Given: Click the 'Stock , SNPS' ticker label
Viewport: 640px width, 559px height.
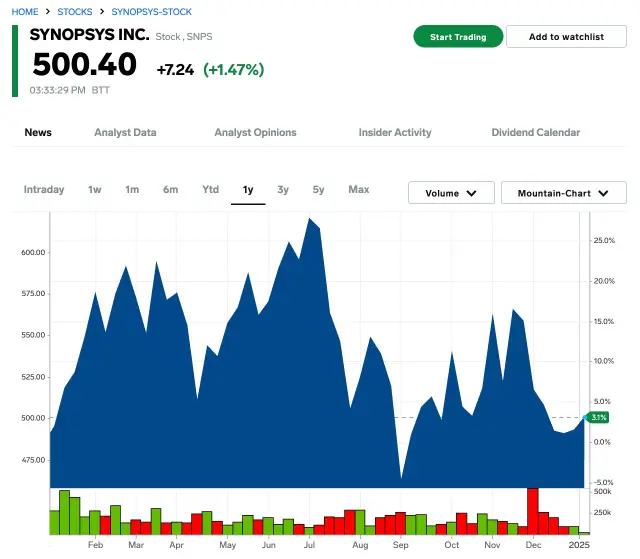Looking at the screenshot, I should (x=184, y=37).
